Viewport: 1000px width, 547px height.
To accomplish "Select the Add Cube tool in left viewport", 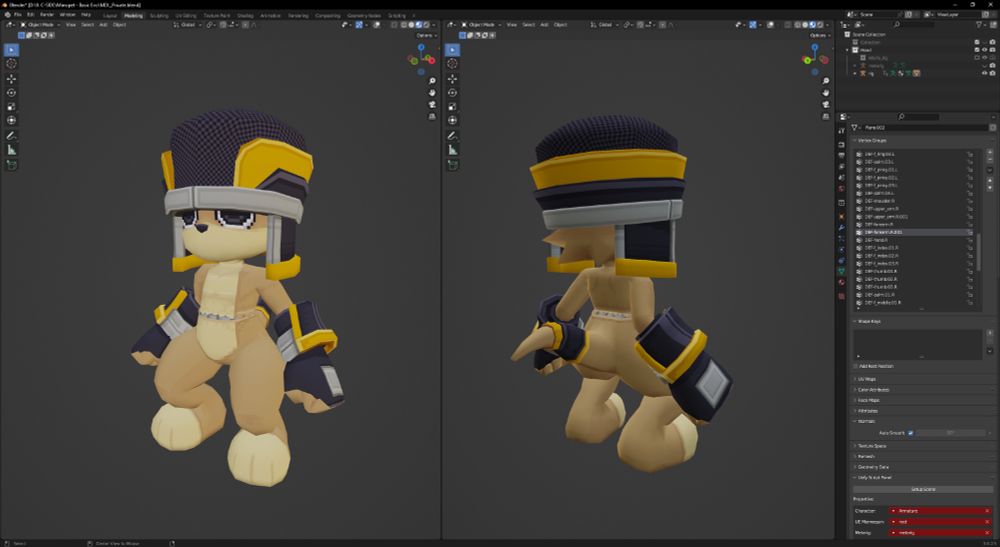I will click(x=11, y=164).
